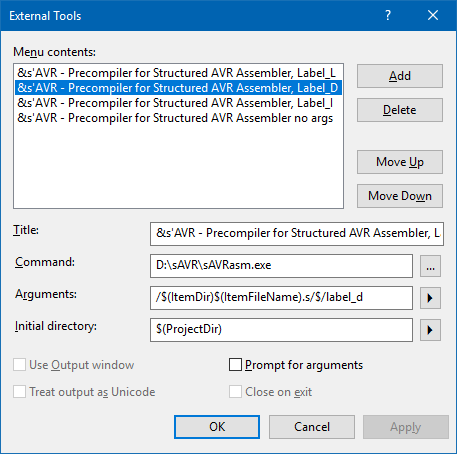
Task: Open the Arguments macro arrow menu
Action: [x=430, y=298]
